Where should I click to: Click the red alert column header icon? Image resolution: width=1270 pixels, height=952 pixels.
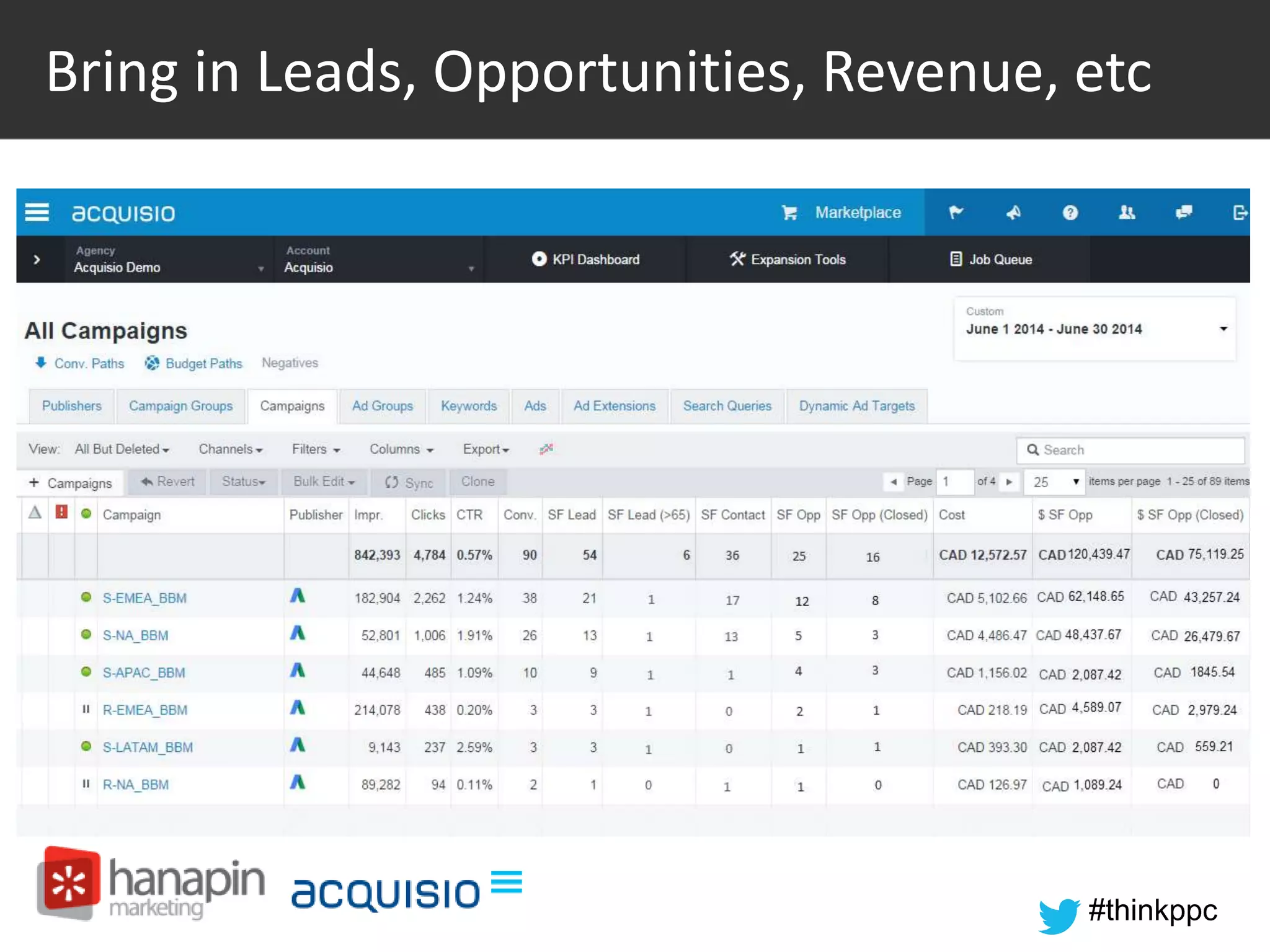pos(61,512)
